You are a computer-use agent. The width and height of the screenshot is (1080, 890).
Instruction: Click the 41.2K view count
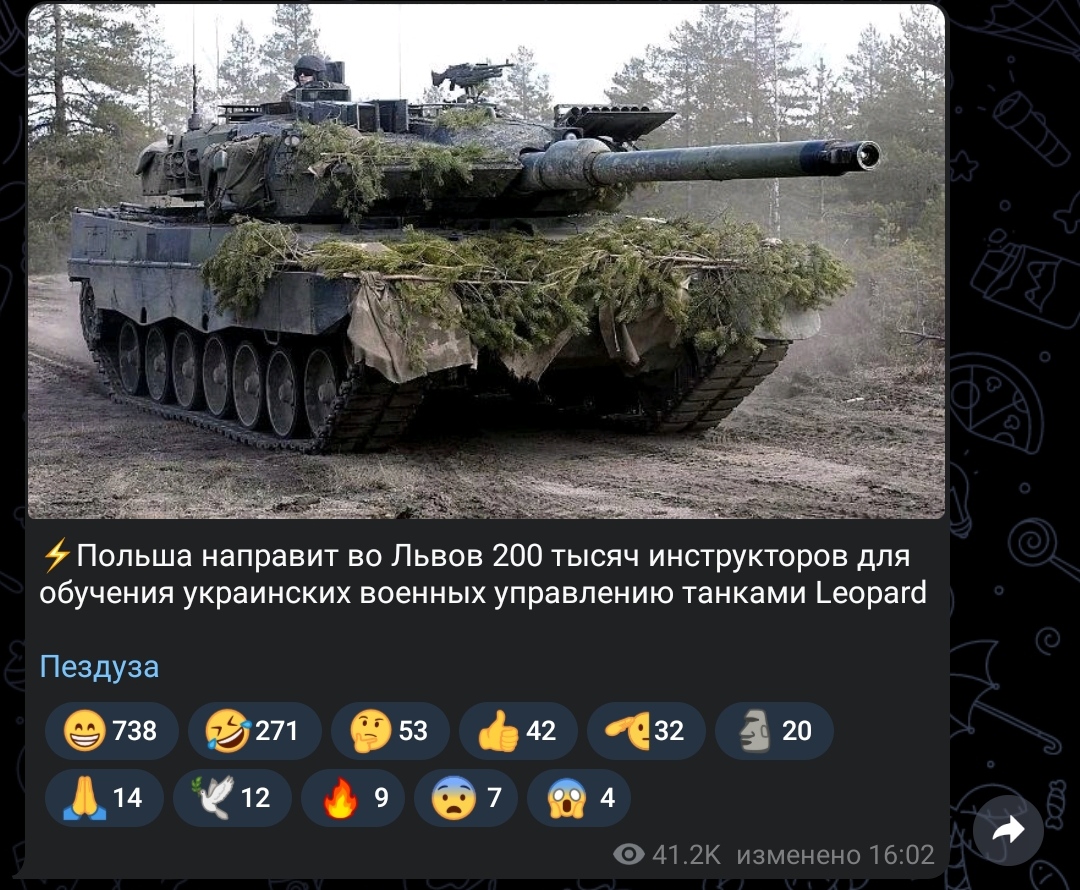[686, 855]
